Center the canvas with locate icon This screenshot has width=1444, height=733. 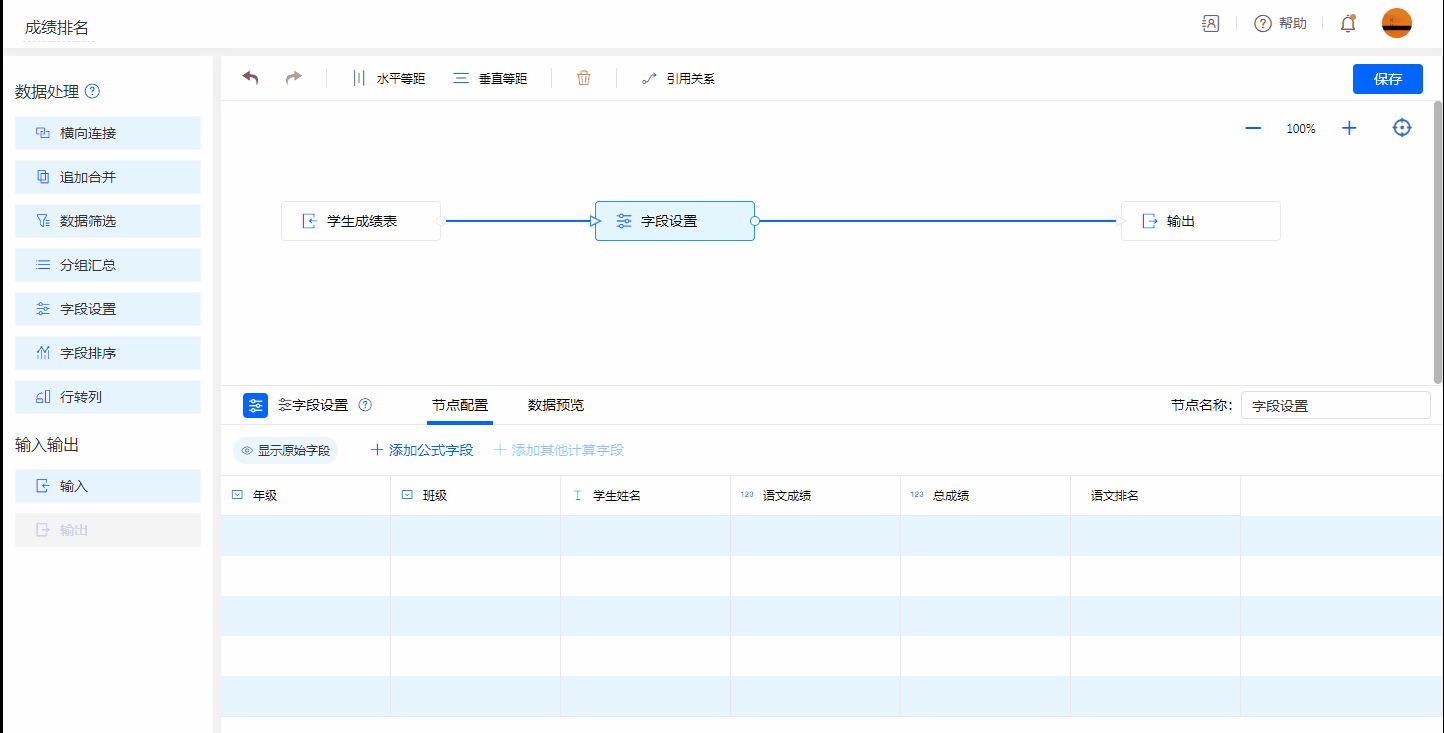1402,128
